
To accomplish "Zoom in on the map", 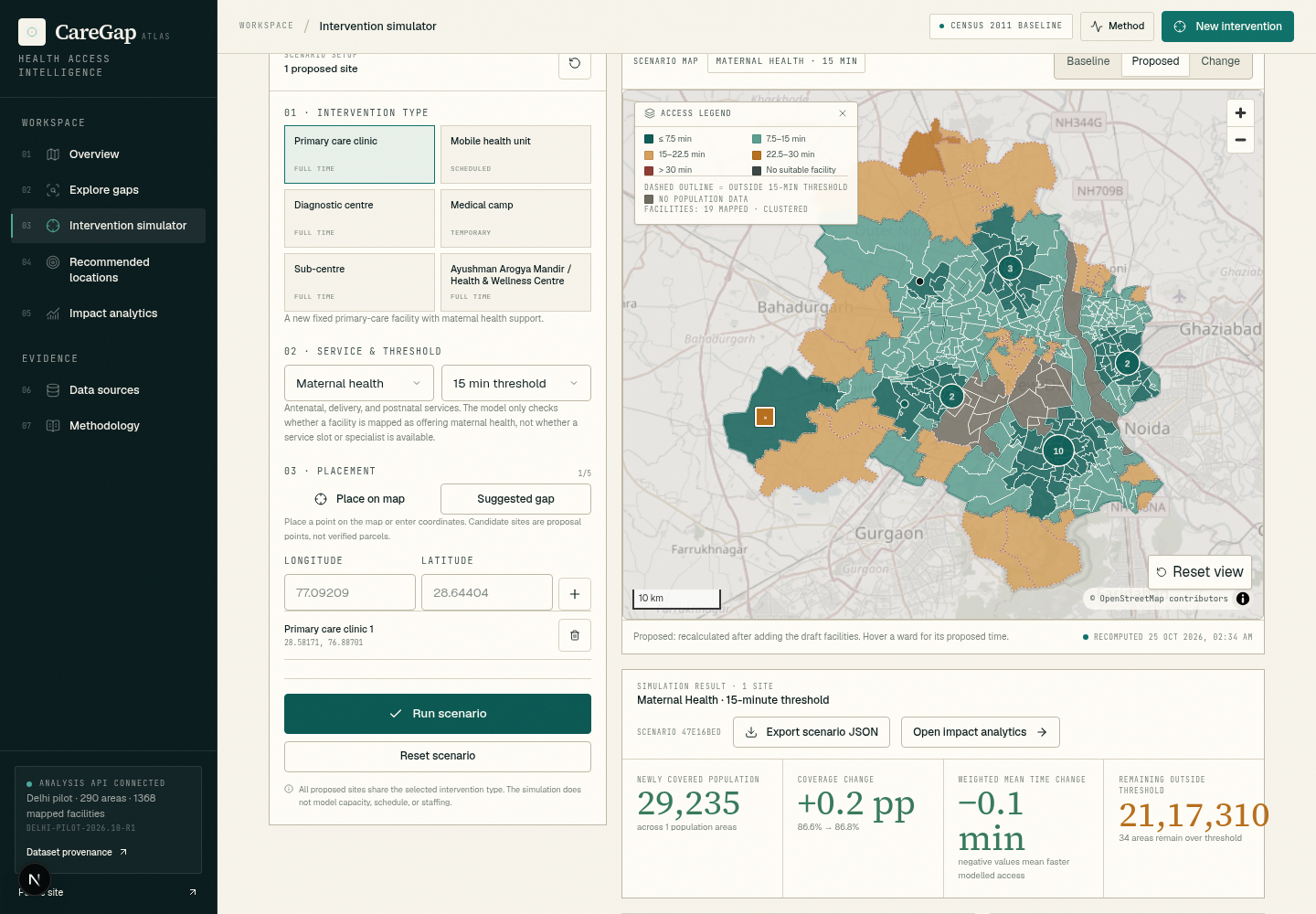I will [1240, 113].
